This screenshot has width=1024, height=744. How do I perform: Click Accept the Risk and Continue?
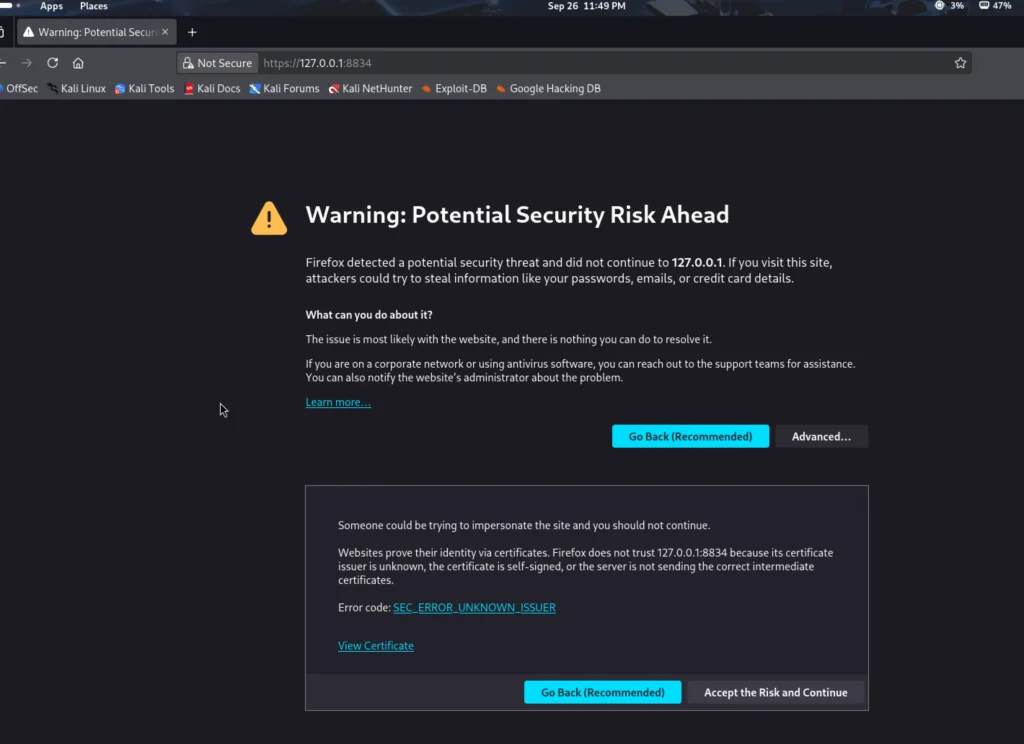tap(775, 693)
